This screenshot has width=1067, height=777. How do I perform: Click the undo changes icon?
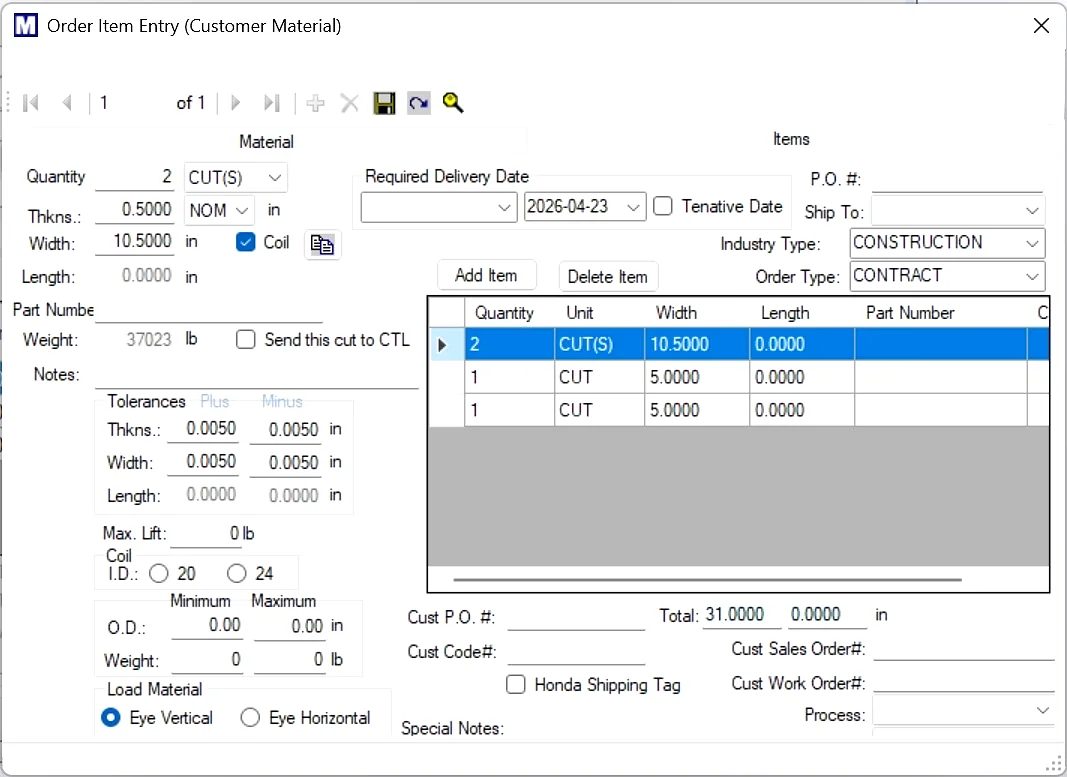(418, 102)
